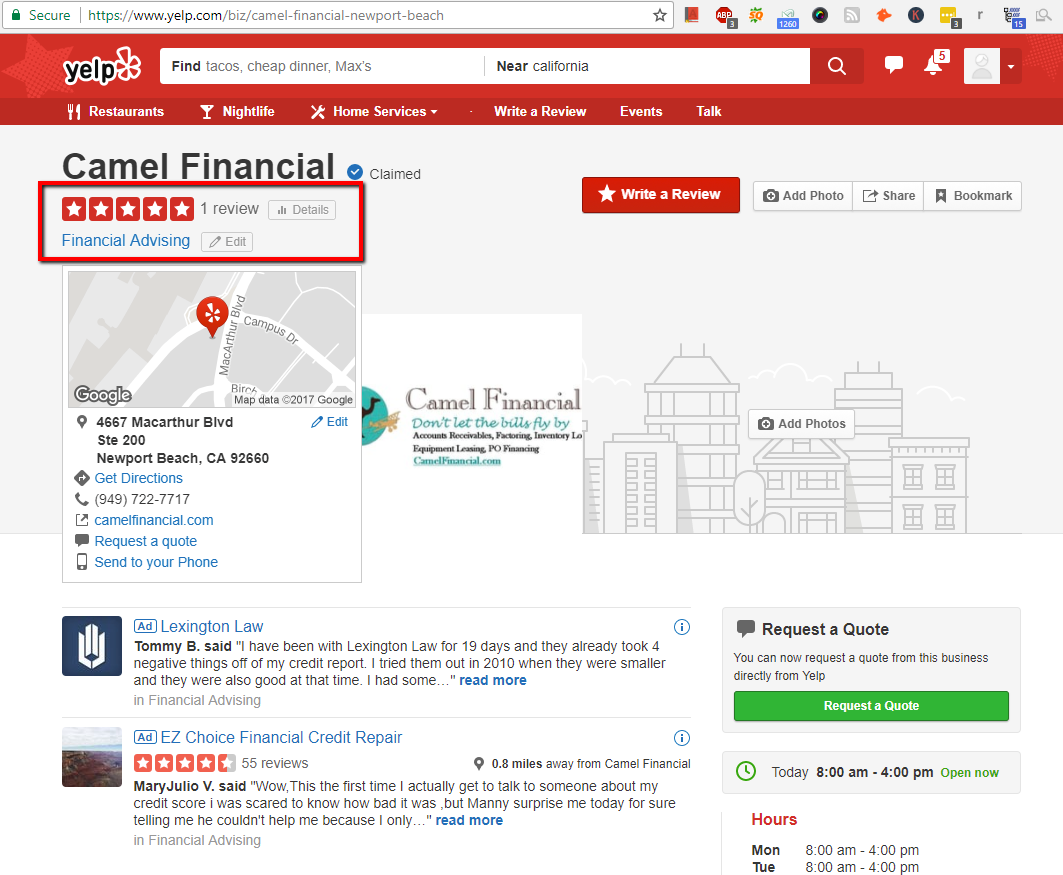1063x875 pixels.
Task: Open the Events nav item
Action: pos(641,111)
